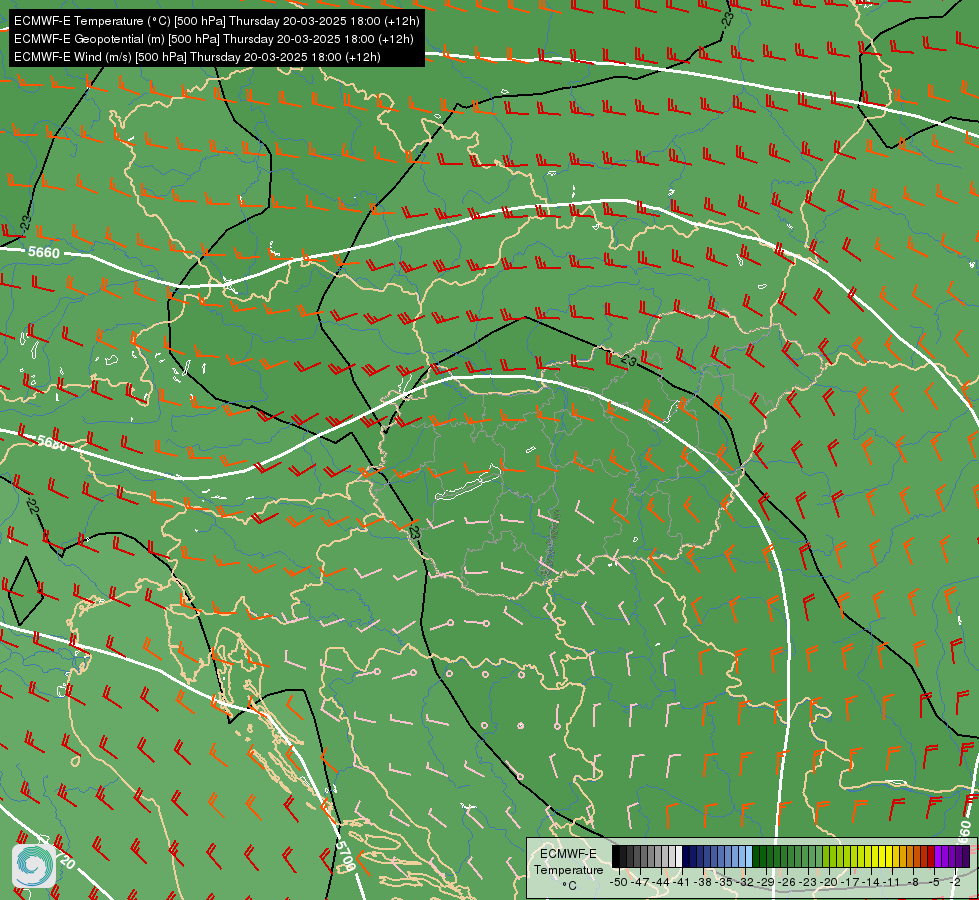Click the -35 legend tick label
This screenshot has height=900, width=979.
tap(724, 883)
